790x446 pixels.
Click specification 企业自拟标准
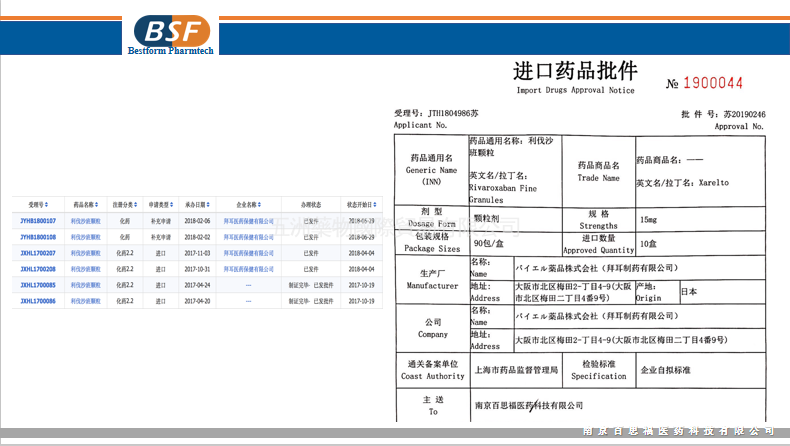[x=666, y=370]
